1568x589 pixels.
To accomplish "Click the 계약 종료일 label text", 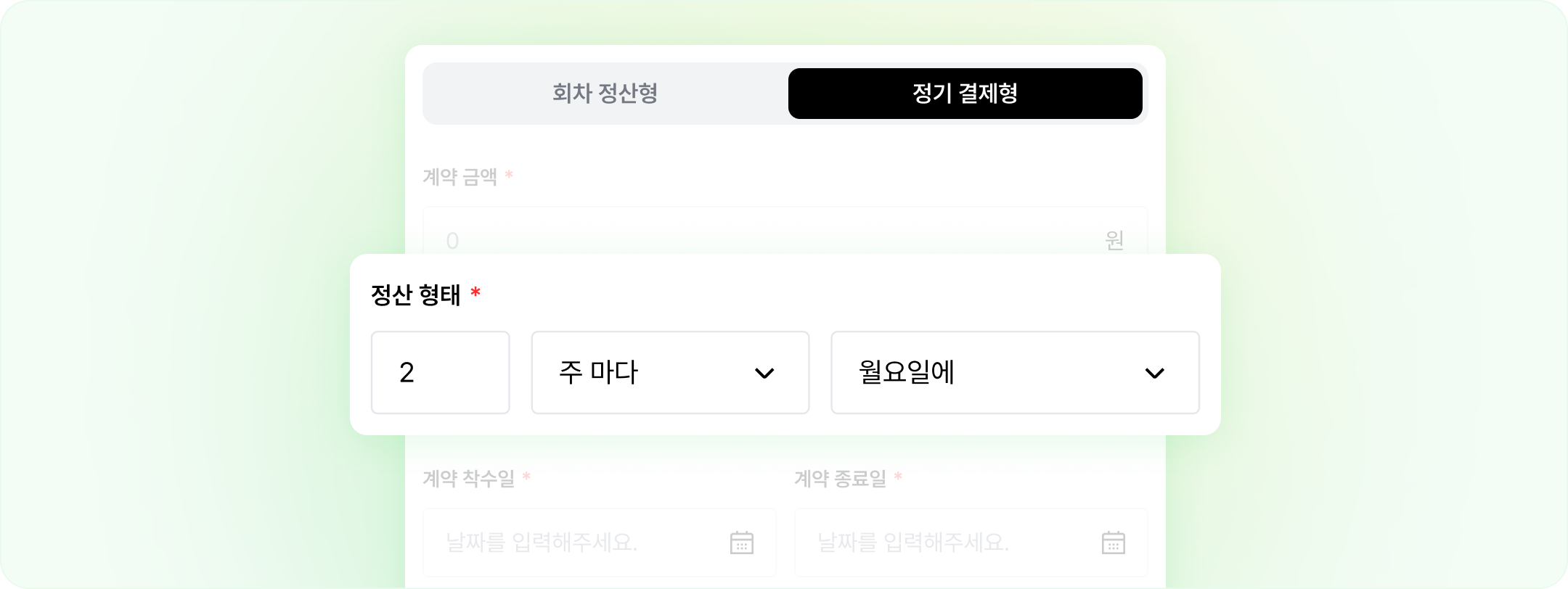I will pos(840,479).
